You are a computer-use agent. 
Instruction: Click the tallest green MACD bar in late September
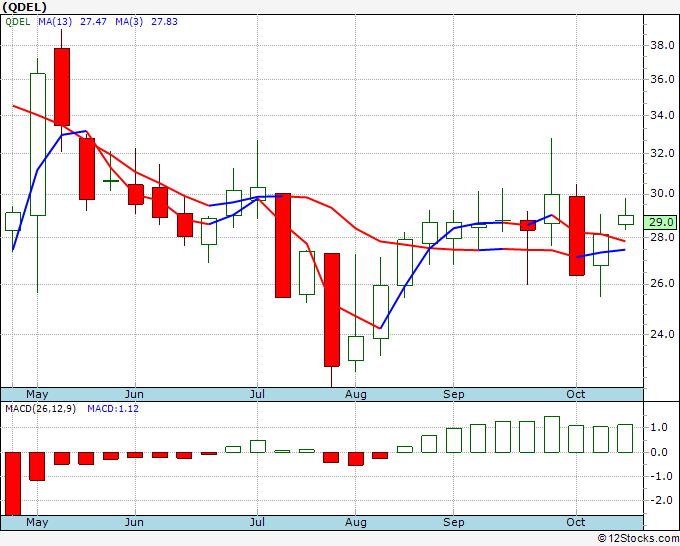pos(552,435)
